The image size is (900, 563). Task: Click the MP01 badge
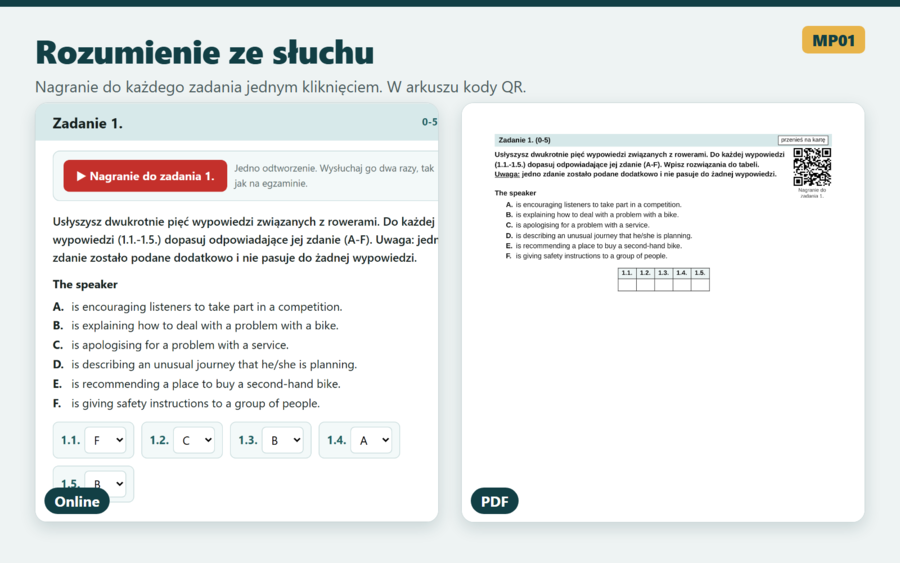click(833, 40)
